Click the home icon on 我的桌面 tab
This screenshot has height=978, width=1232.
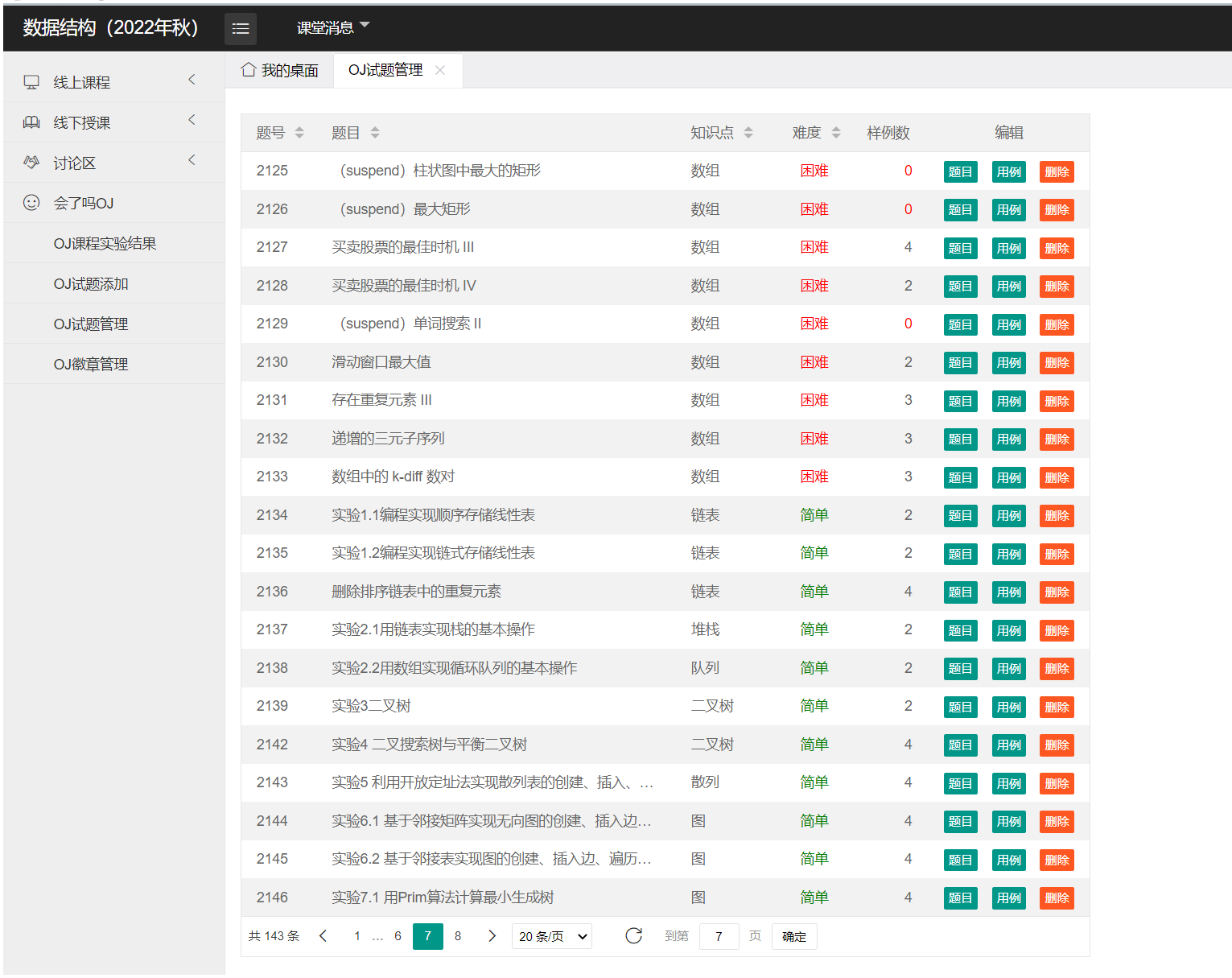[x=249, y=70]
